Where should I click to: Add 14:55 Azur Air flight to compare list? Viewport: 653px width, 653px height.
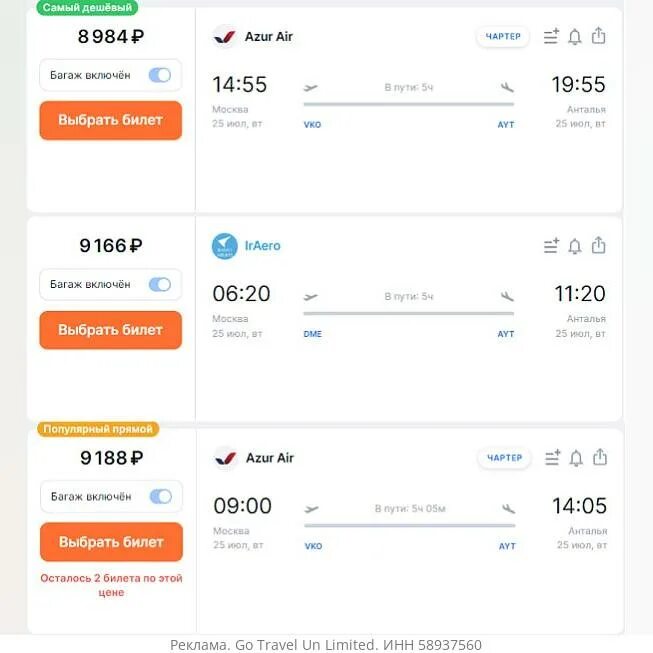click(551, 36)
